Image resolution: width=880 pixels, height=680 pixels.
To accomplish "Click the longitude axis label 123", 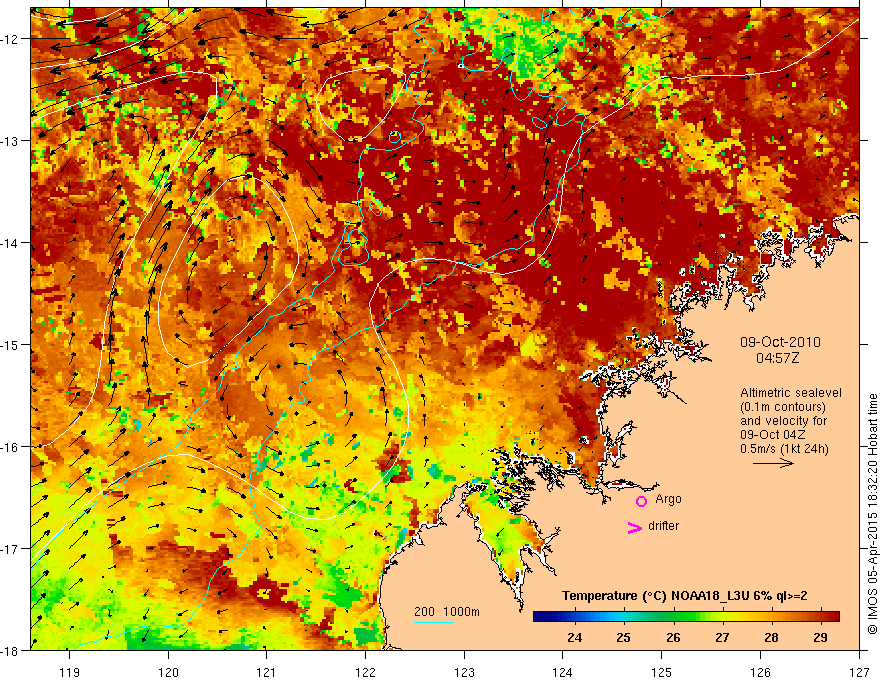I will tap(464, 672).
